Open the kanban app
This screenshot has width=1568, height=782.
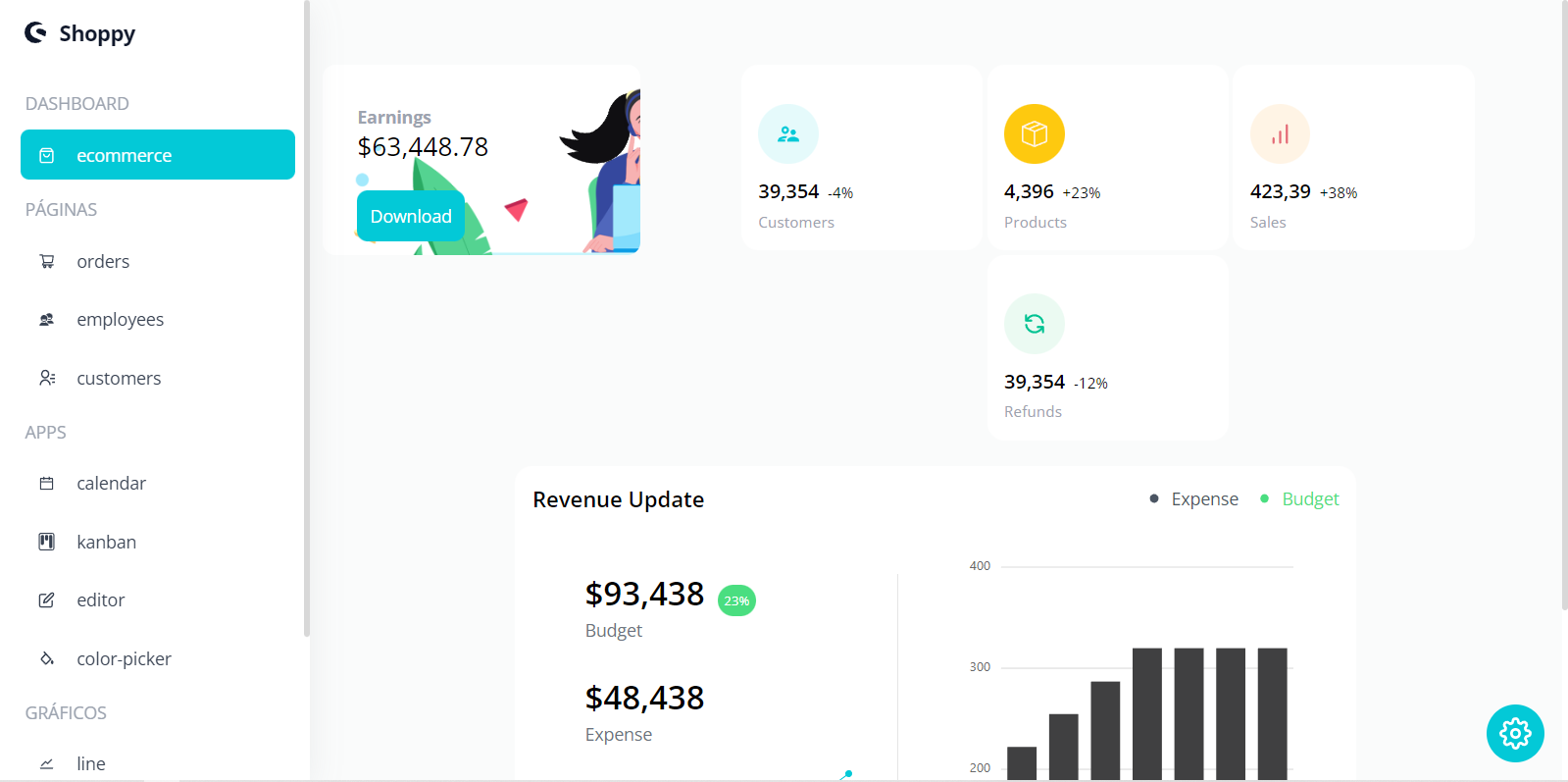point(158,542)
